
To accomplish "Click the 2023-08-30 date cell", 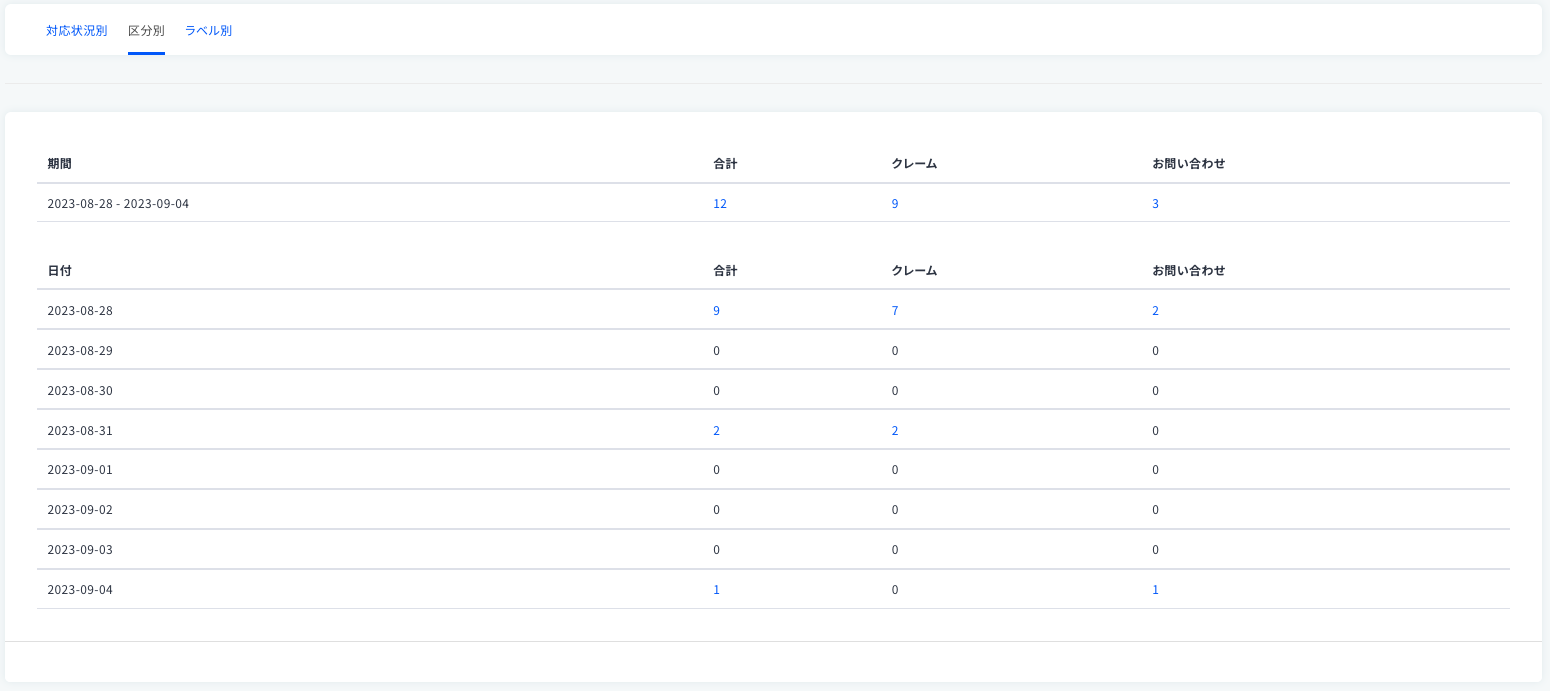I will click(x=80, y=391).
